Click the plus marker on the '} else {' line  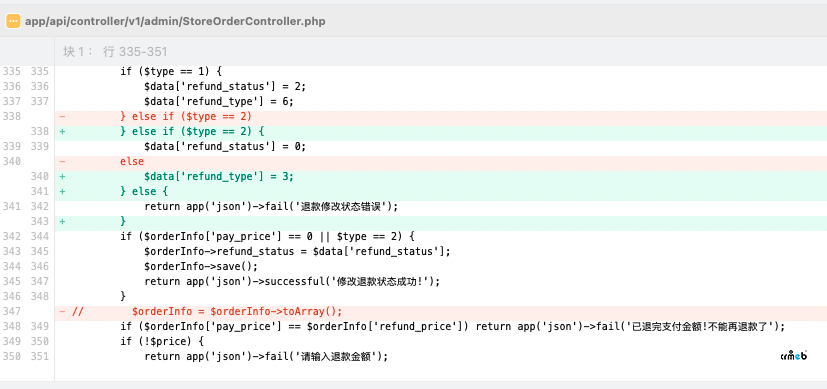pyautogui.click(x=62, y=191)
